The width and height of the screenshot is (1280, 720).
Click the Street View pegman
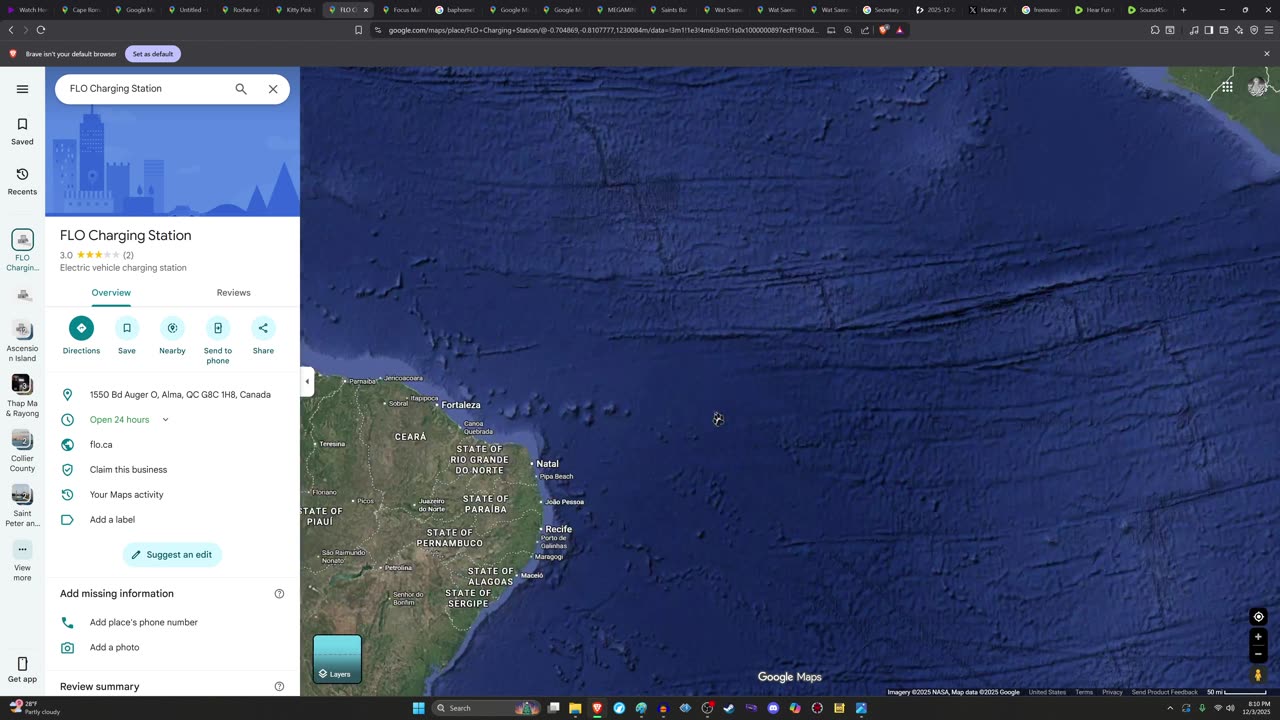[1259, 675]
